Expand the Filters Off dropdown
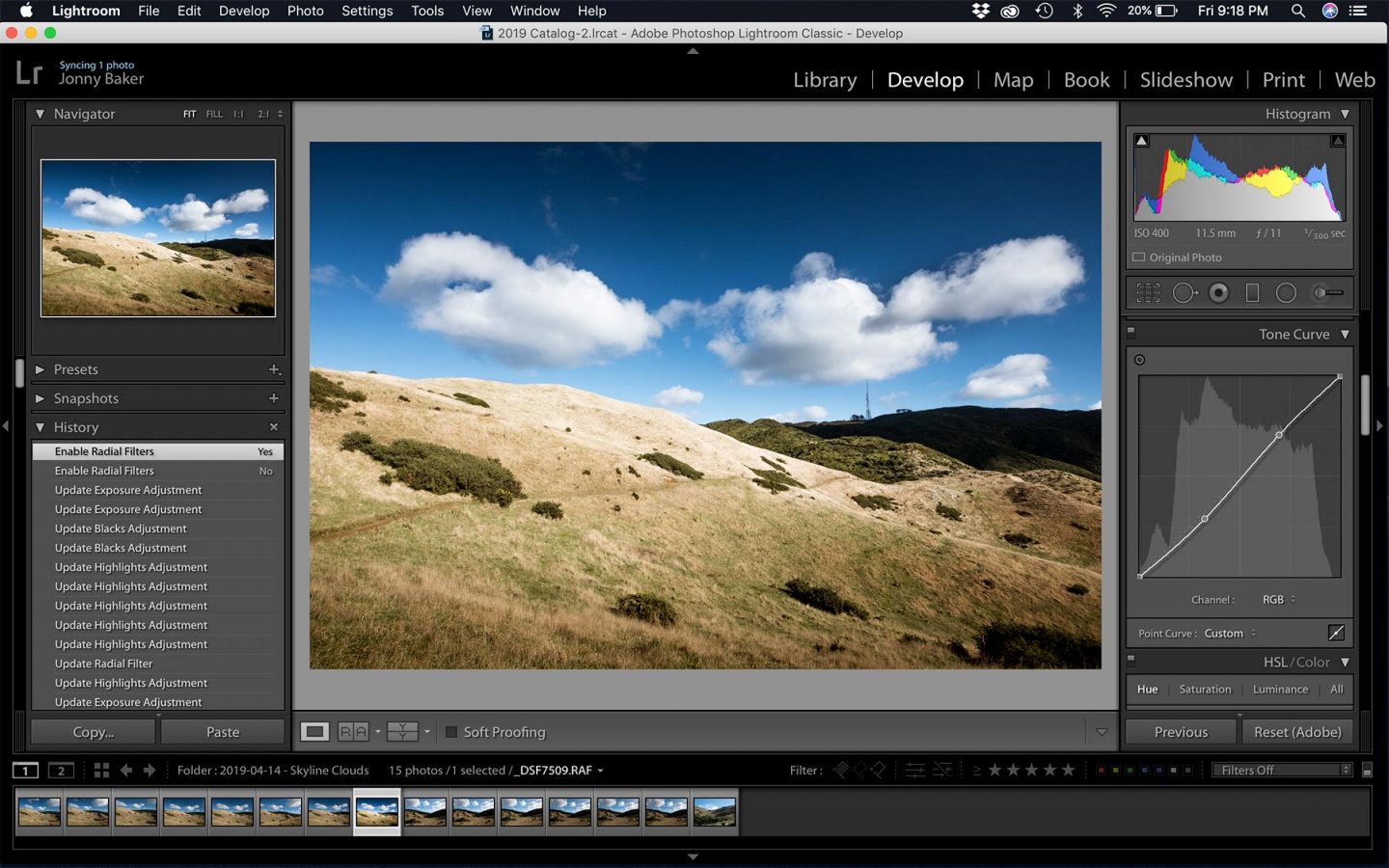 (1281, 770)
